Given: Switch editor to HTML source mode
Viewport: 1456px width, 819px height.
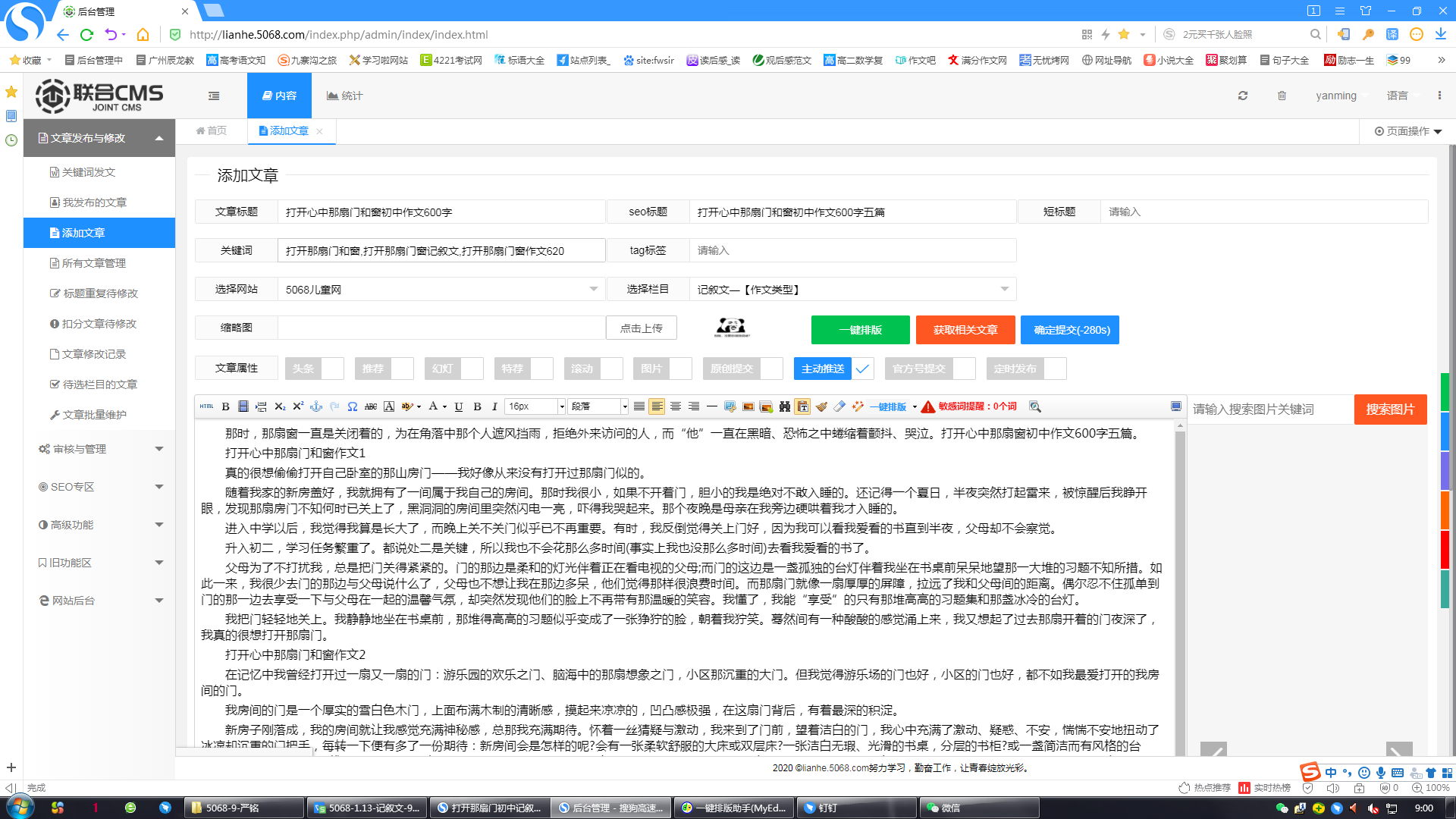Looking at the screenshot, I should [x=206, y=406].
